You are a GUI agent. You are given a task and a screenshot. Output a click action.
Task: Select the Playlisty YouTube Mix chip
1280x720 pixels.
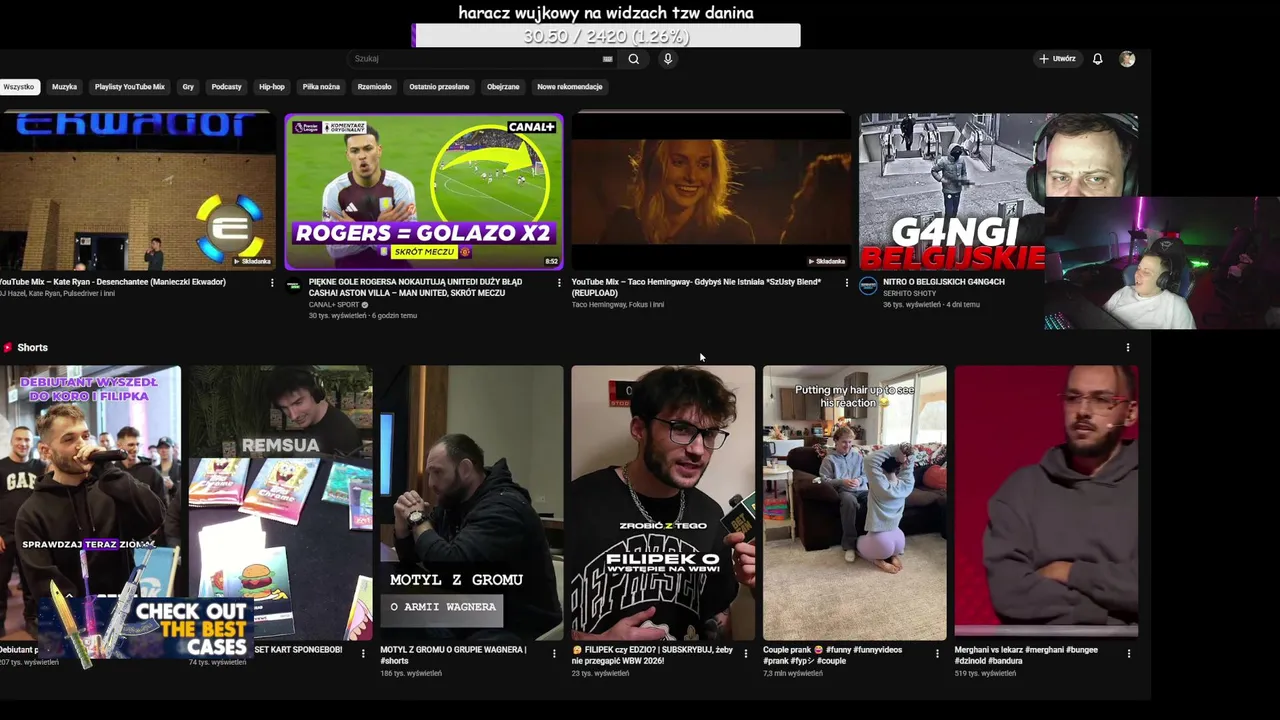(129, 87)
